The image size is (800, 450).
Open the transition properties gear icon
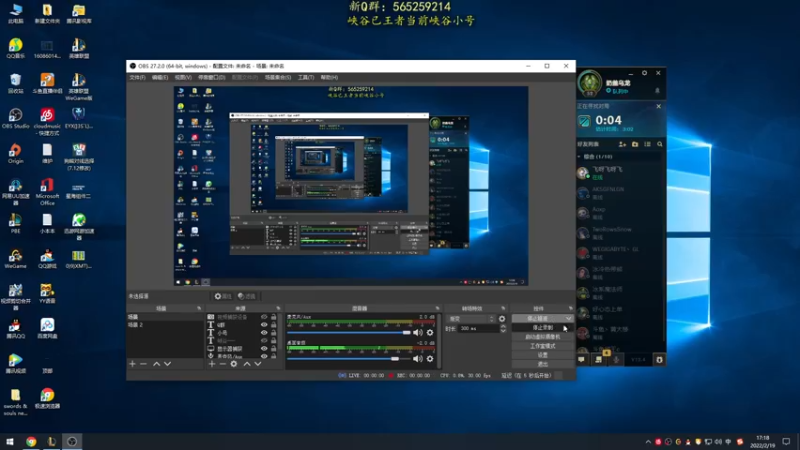(502, 319)
